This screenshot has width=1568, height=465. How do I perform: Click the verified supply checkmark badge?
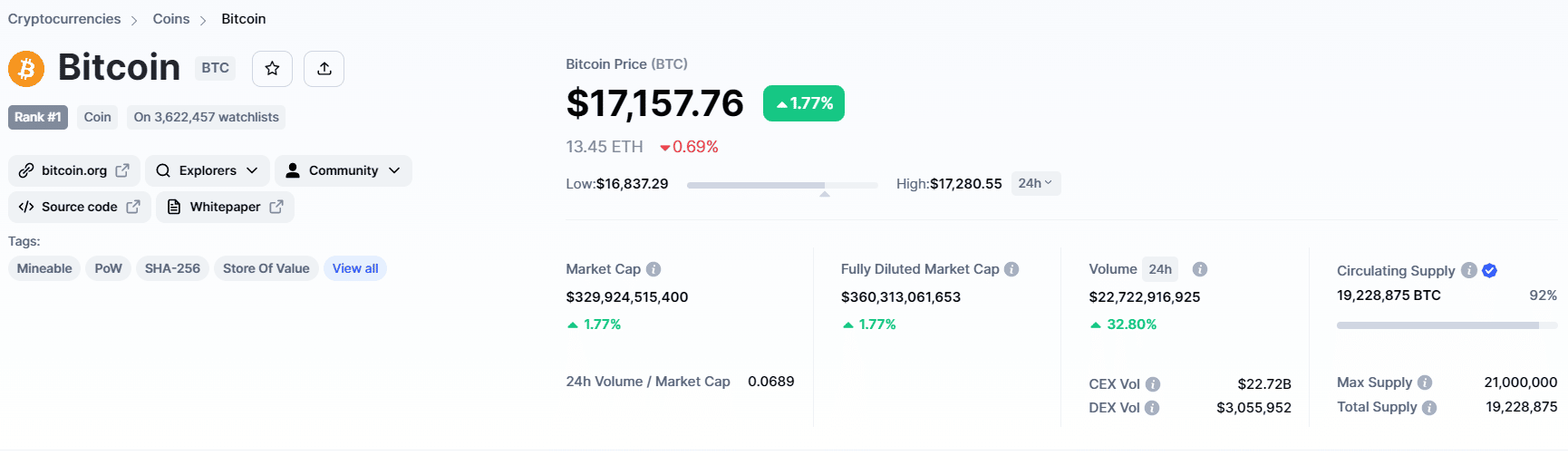pyautogui.click(x=1489, y=270)
